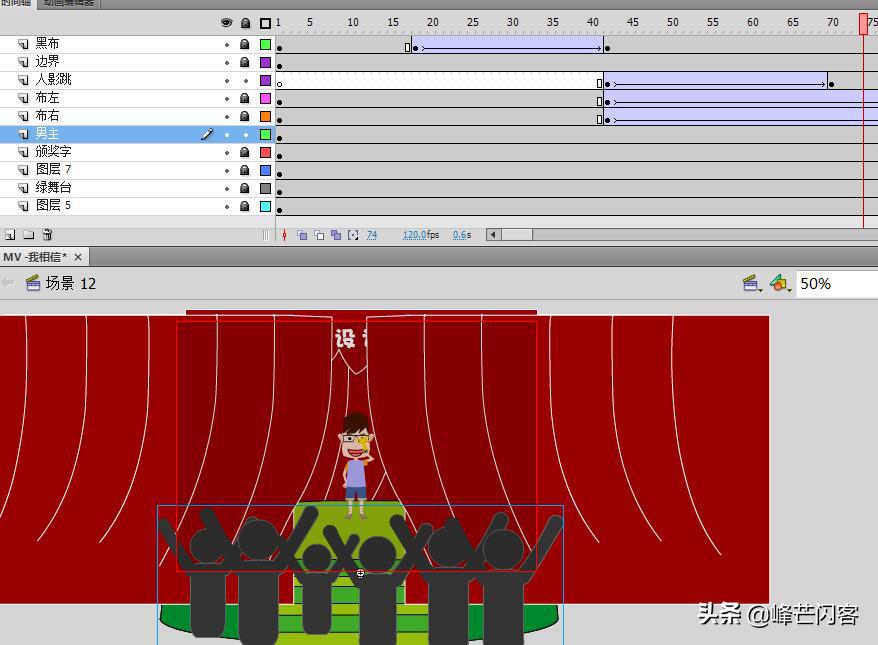This screenshot has width=878, height=645.
Task: Click the Center Frame icon
Action: (x=285, y=235)
